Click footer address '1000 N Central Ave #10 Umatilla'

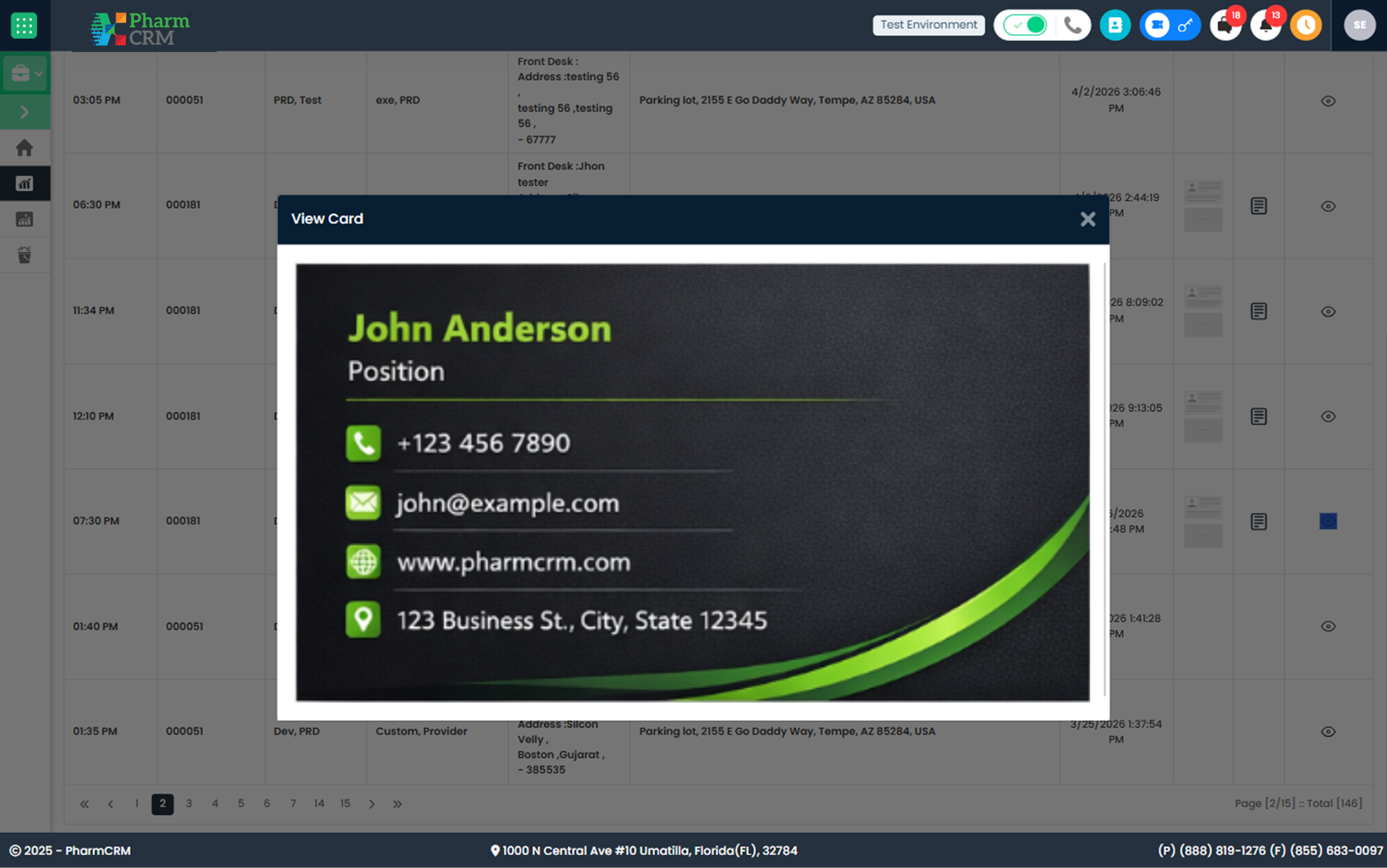pos(597,851)
